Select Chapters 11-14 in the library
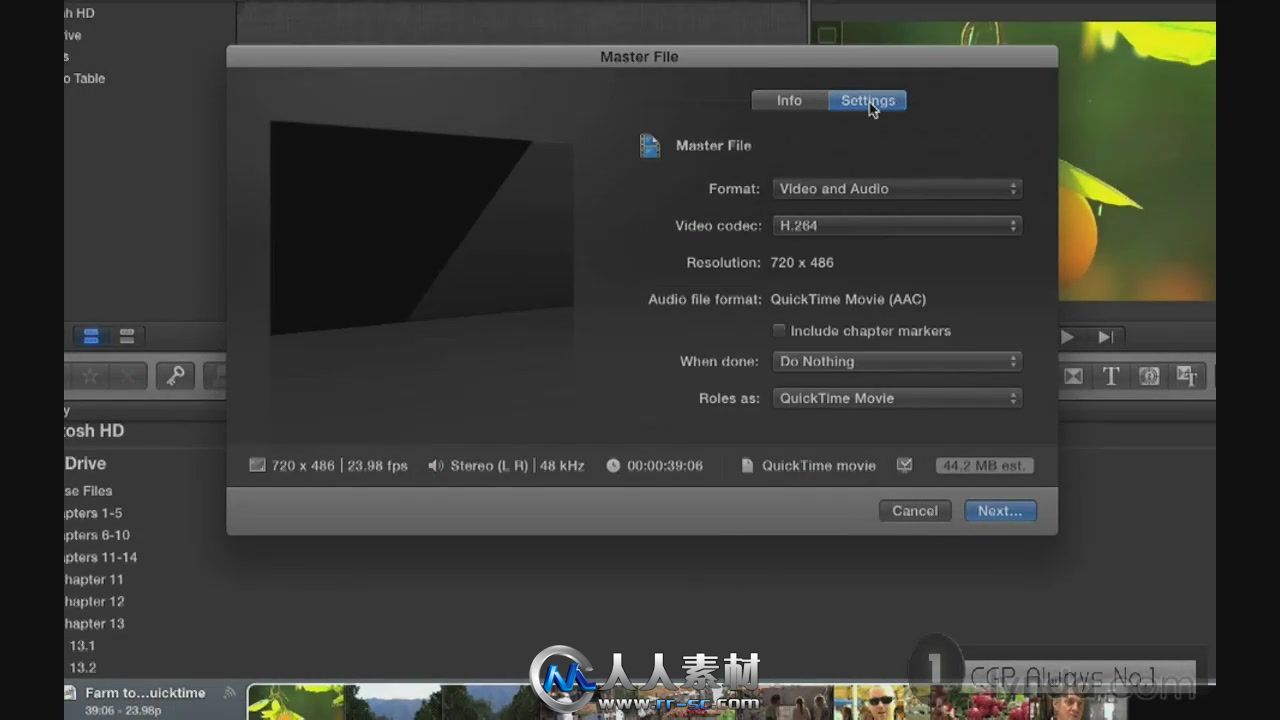 click(101, 557)
